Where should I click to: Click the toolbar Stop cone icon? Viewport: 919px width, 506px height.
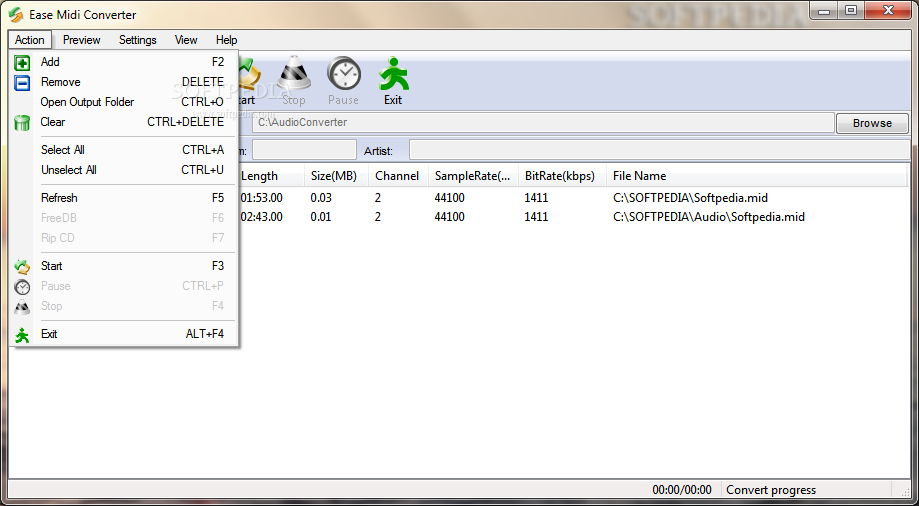(294, 73)
